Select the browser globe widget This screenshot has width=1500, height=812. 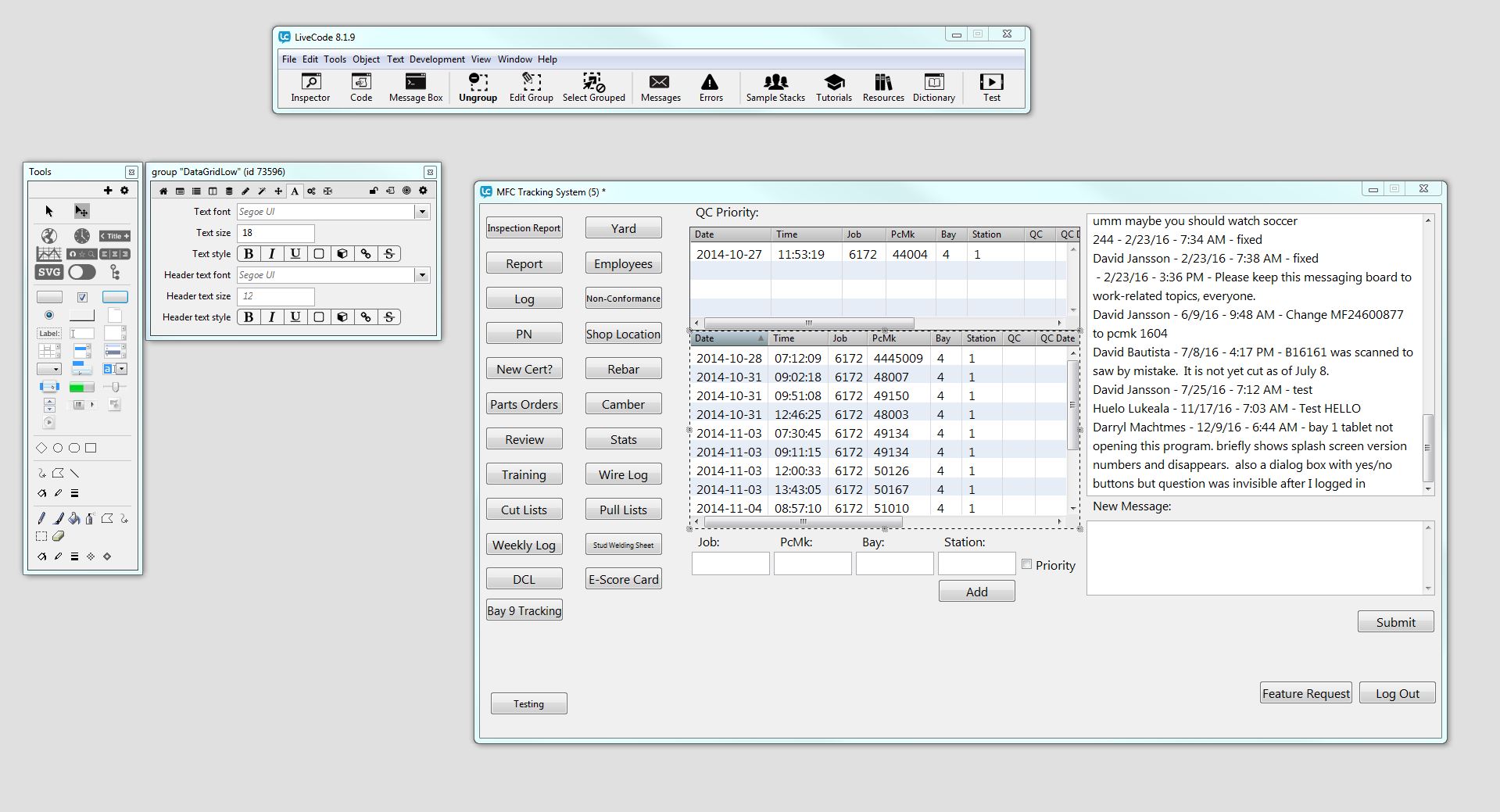(48, 235)
